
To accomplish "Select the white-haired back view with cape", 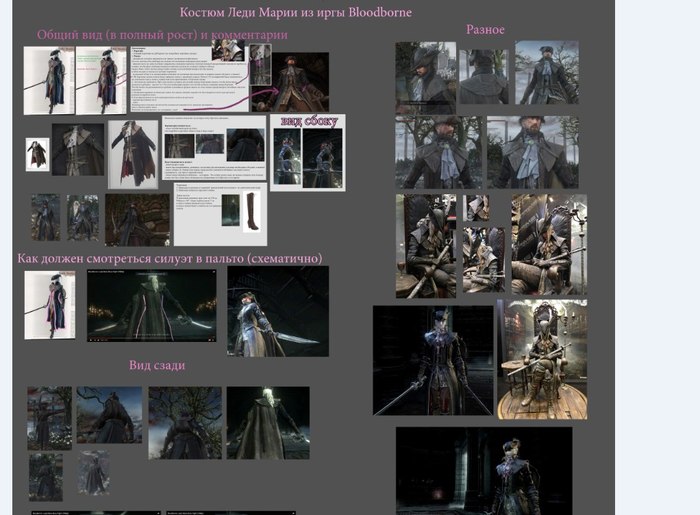I will (x=267, y=422).
